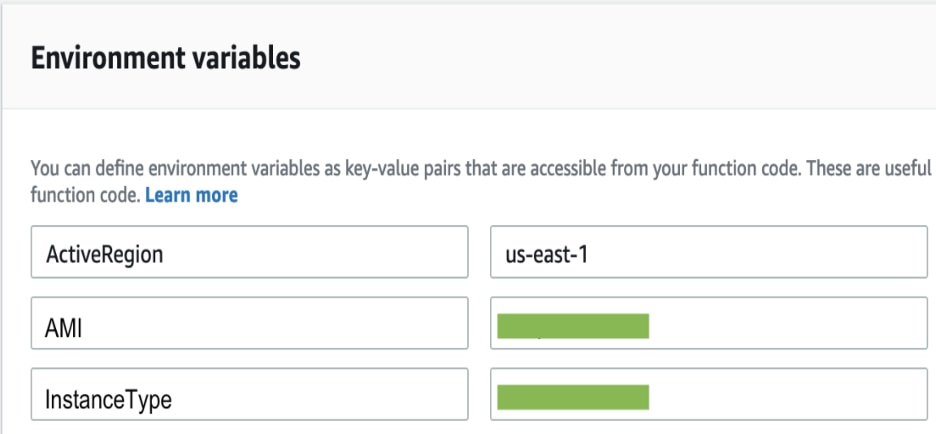The image size is (936, 434).
Task: Click blank space after the ActiveRegion key text
Action: (x=316, y=252)
